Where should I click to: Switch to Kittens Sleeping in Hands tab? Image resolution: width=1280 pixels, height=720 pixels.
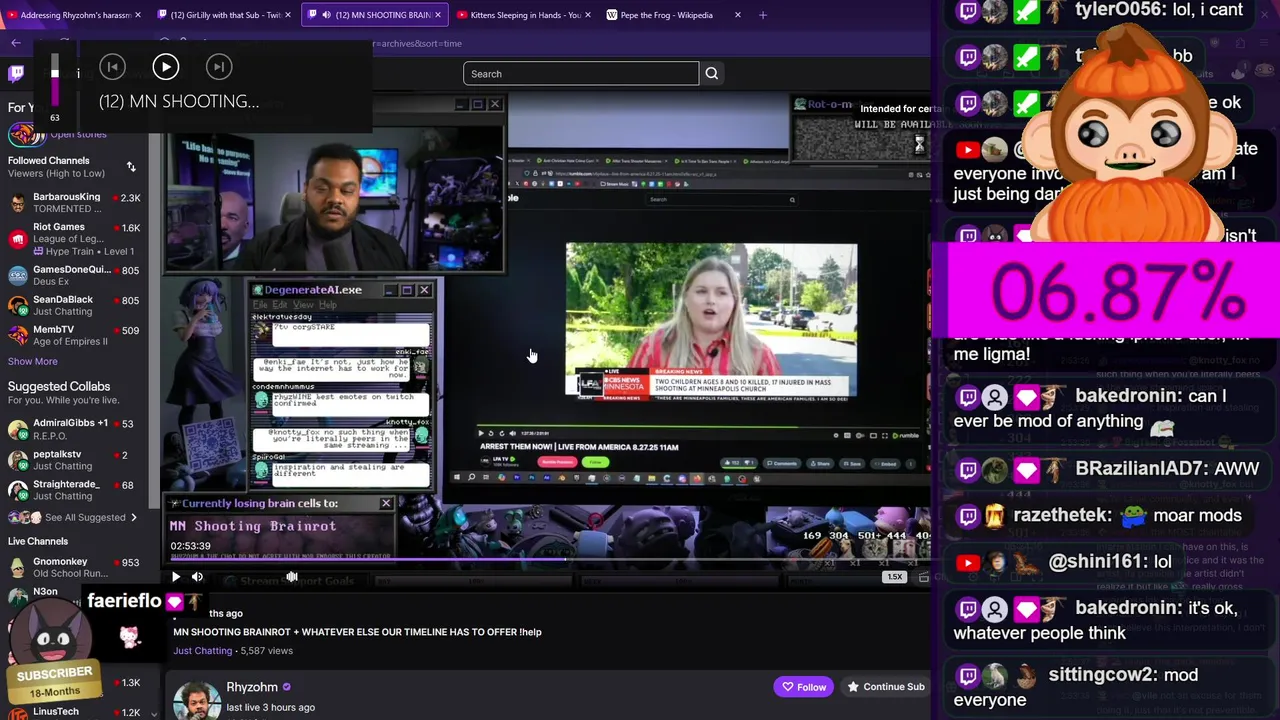click(x=524, y=15)
